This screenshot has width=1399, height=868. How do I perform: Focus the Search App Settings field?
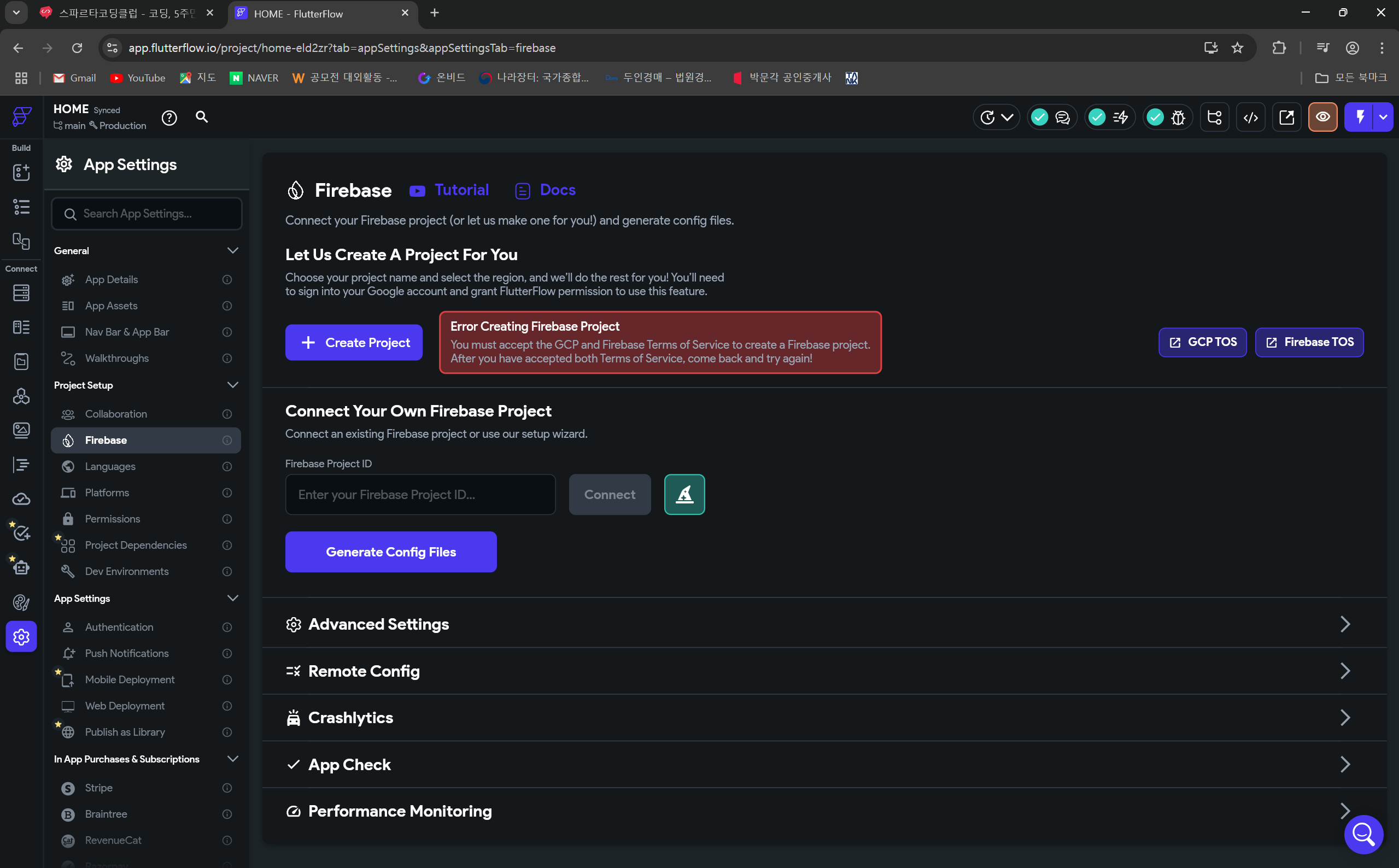click(147, 214)
